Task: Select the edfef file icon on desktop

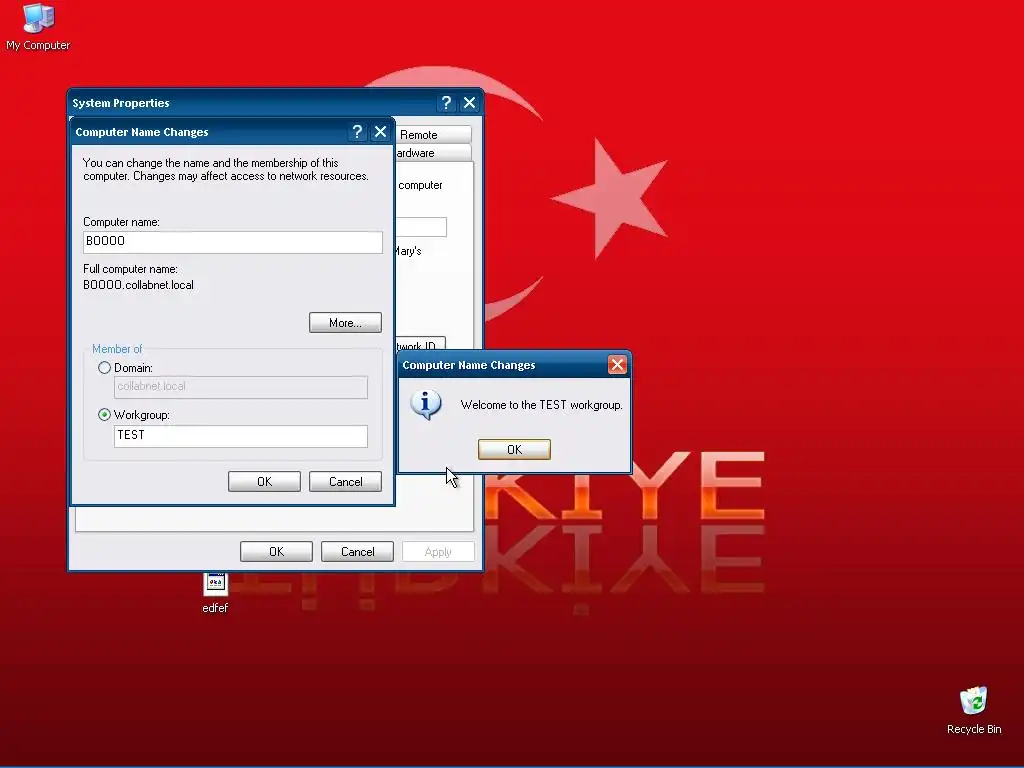Action: [216, 592]
